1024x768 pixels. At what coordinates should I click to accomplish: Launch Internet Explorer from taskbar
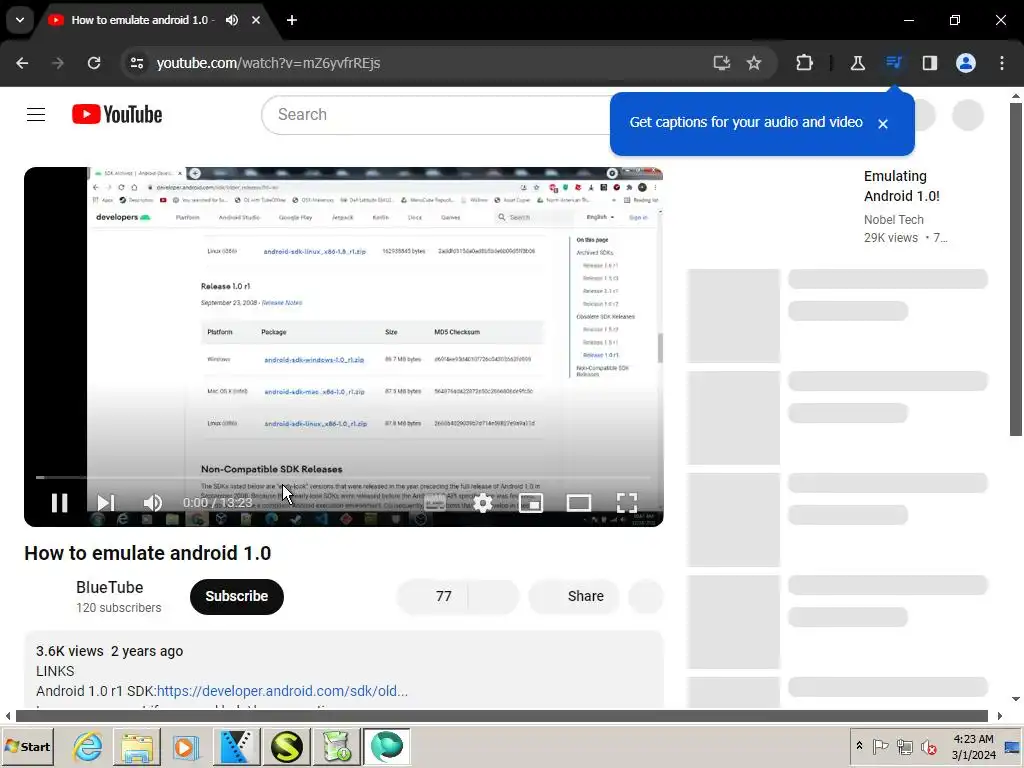88,746
